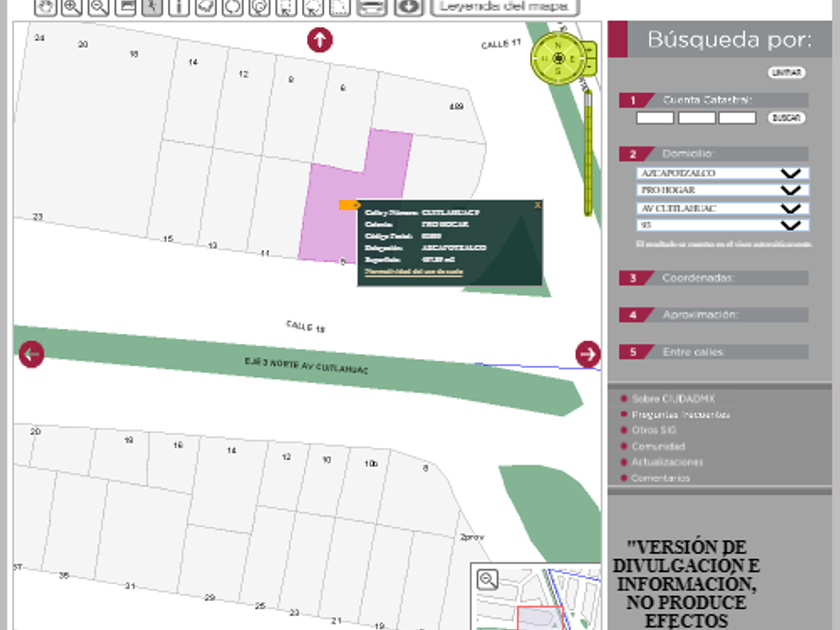Viewport: 840px width, 630px height.
Task: Click magnifier icon in overview minimap
Action: pos(488,579)
